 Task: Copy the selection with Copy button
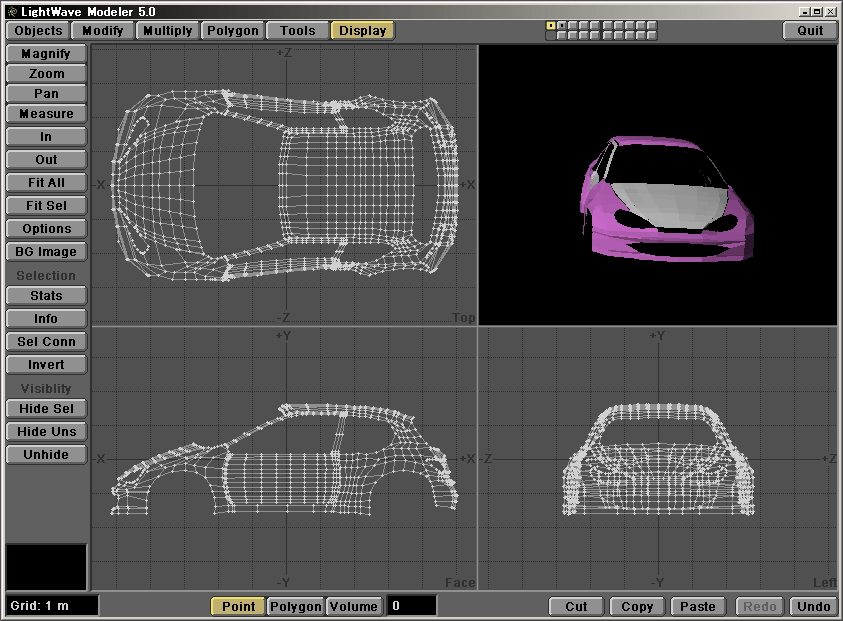click(636, 606)
